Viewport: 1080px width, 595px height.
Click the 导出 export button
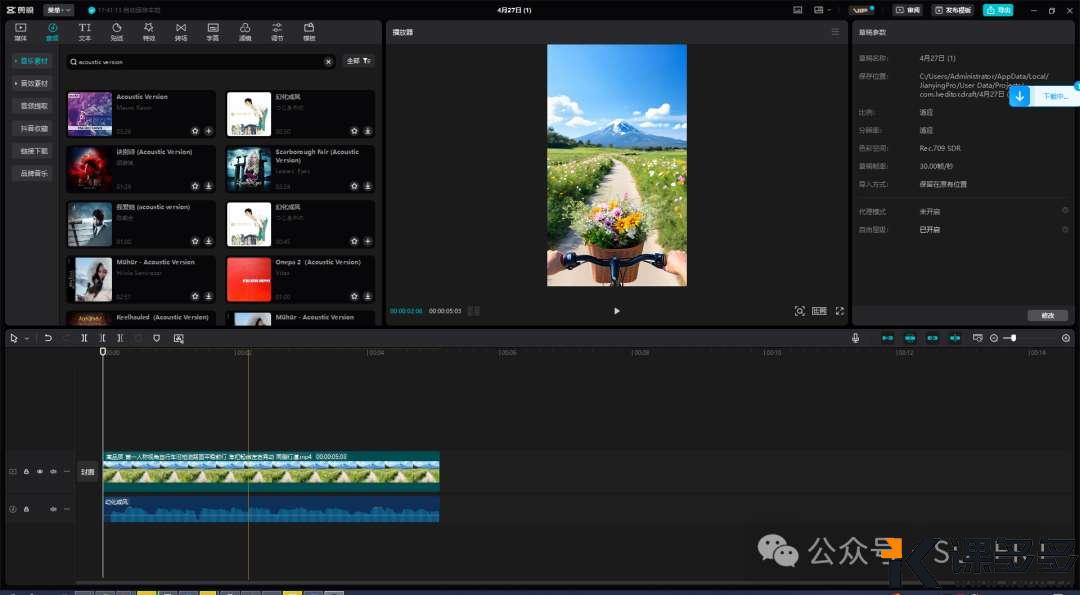(997, 10)
